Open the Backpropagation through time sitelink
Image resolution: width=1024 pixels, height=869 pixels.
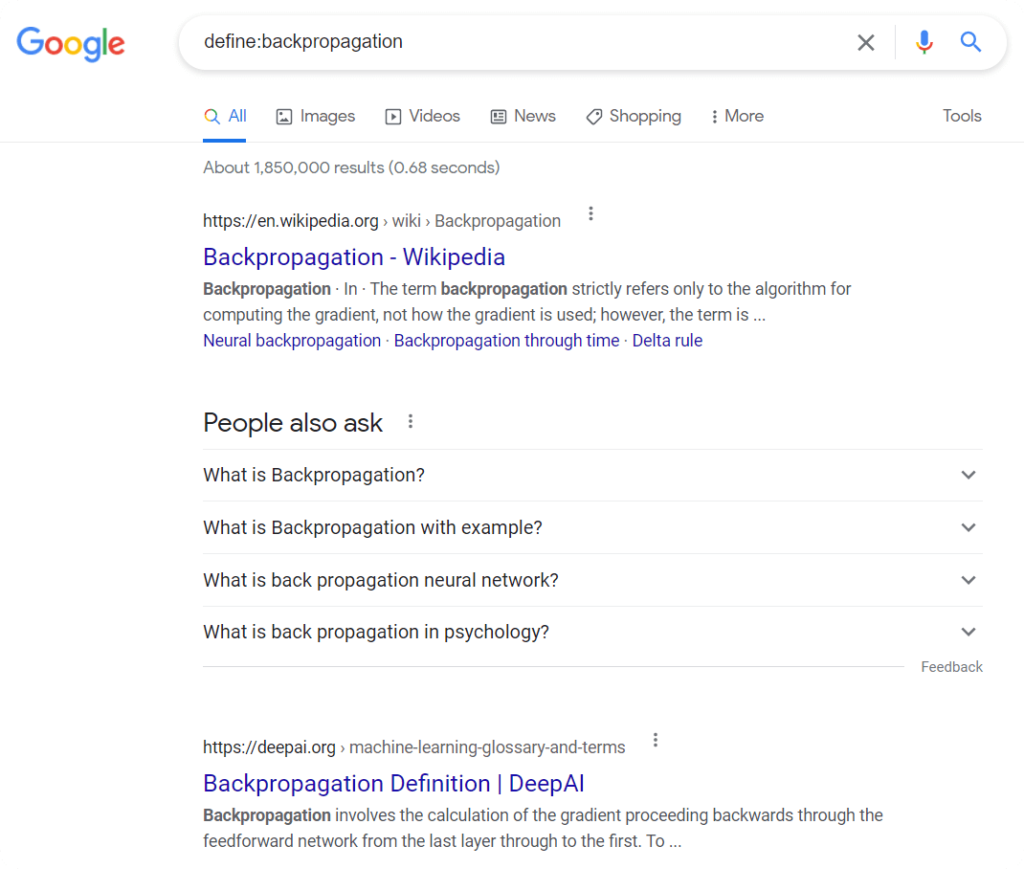pos(506,340)
